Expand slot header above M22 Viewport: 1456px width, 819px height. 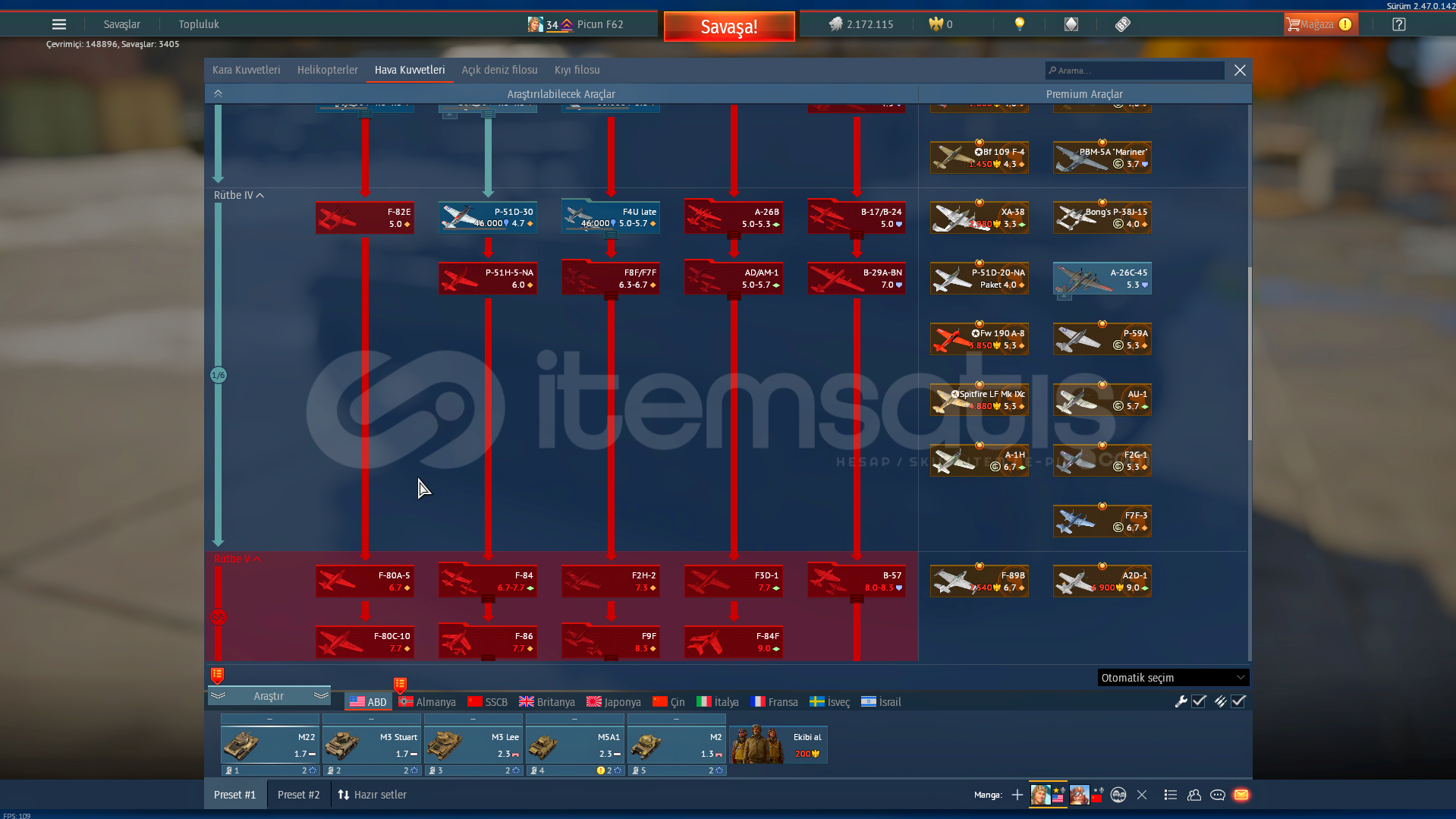click(x=269, y=718)
